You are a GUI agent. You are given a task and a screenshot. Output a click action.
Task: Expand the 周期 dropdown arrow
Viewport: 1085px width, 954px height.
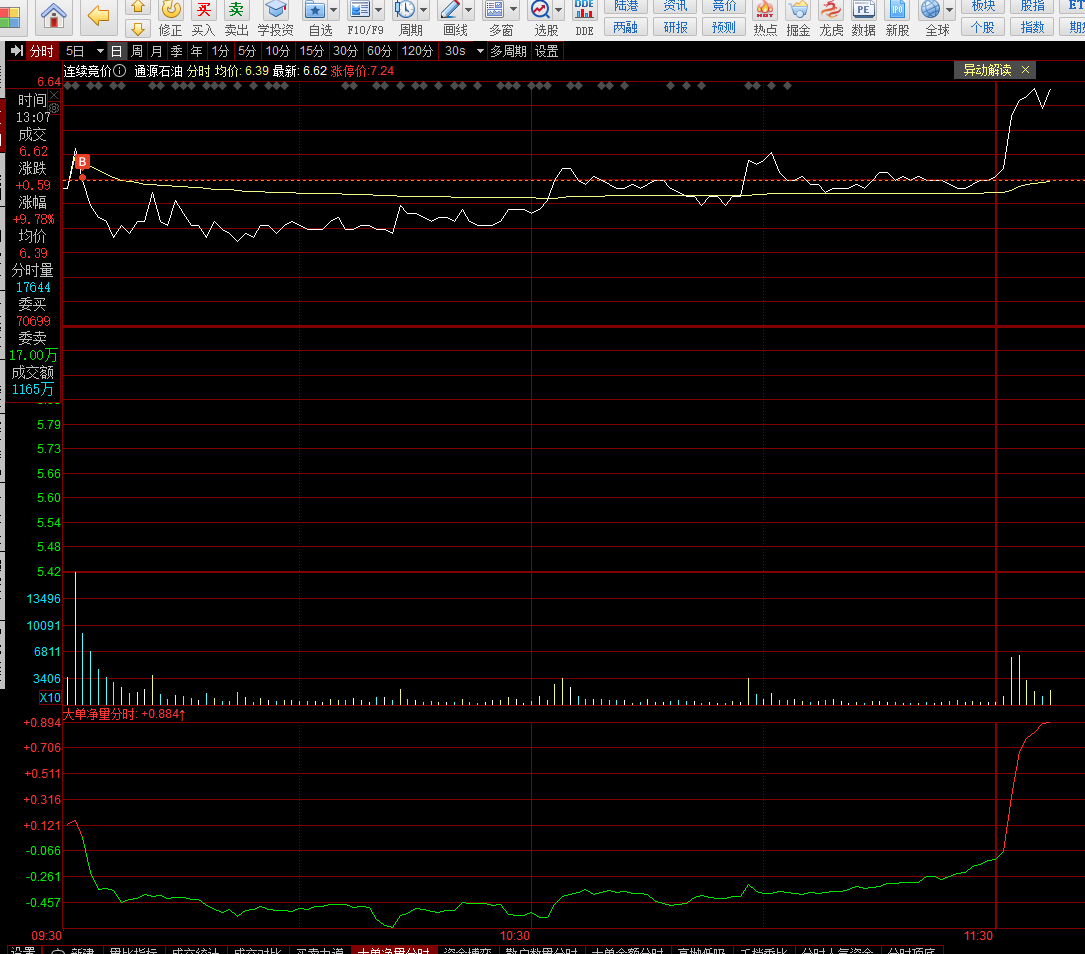pyautogui.click(x=423, y=10)
